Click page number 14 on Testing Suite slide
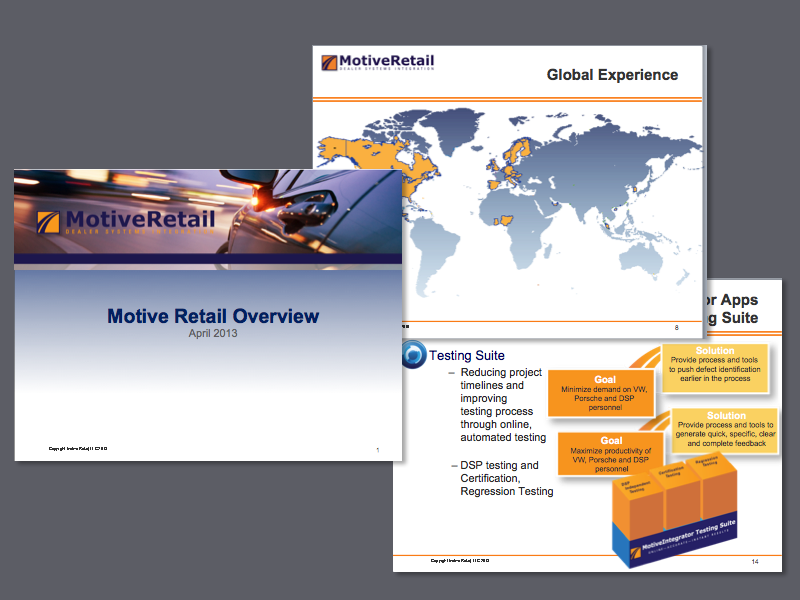 pyautogui.click(x=755, y=561)
